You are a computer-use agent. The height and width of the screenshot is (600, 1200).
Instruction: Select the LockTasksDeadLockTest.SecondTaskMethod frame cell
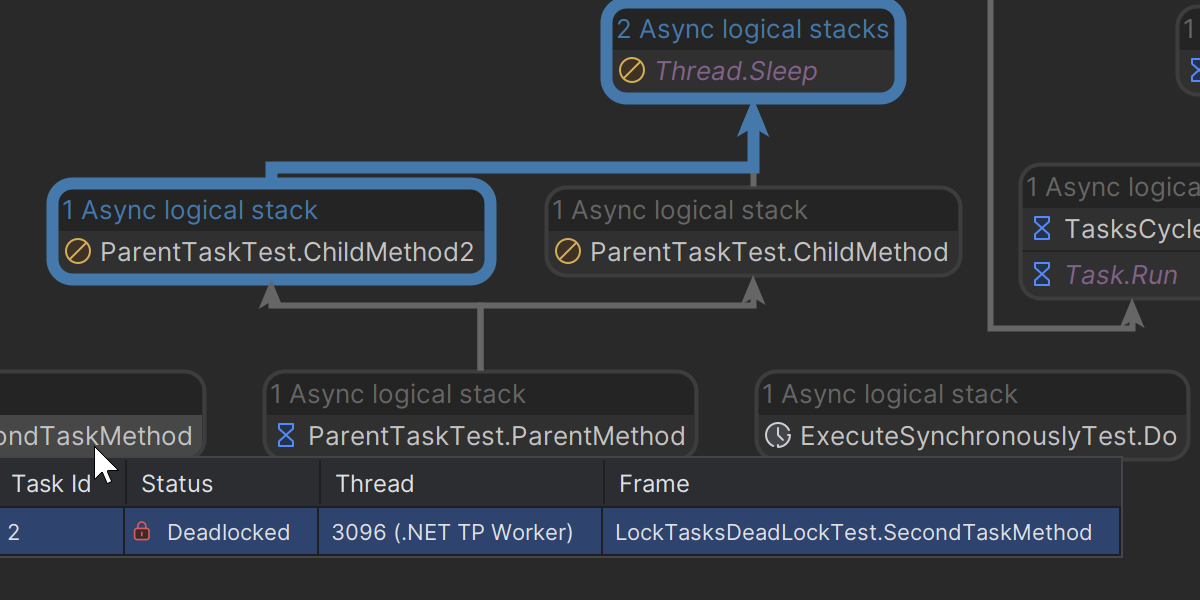853,532
